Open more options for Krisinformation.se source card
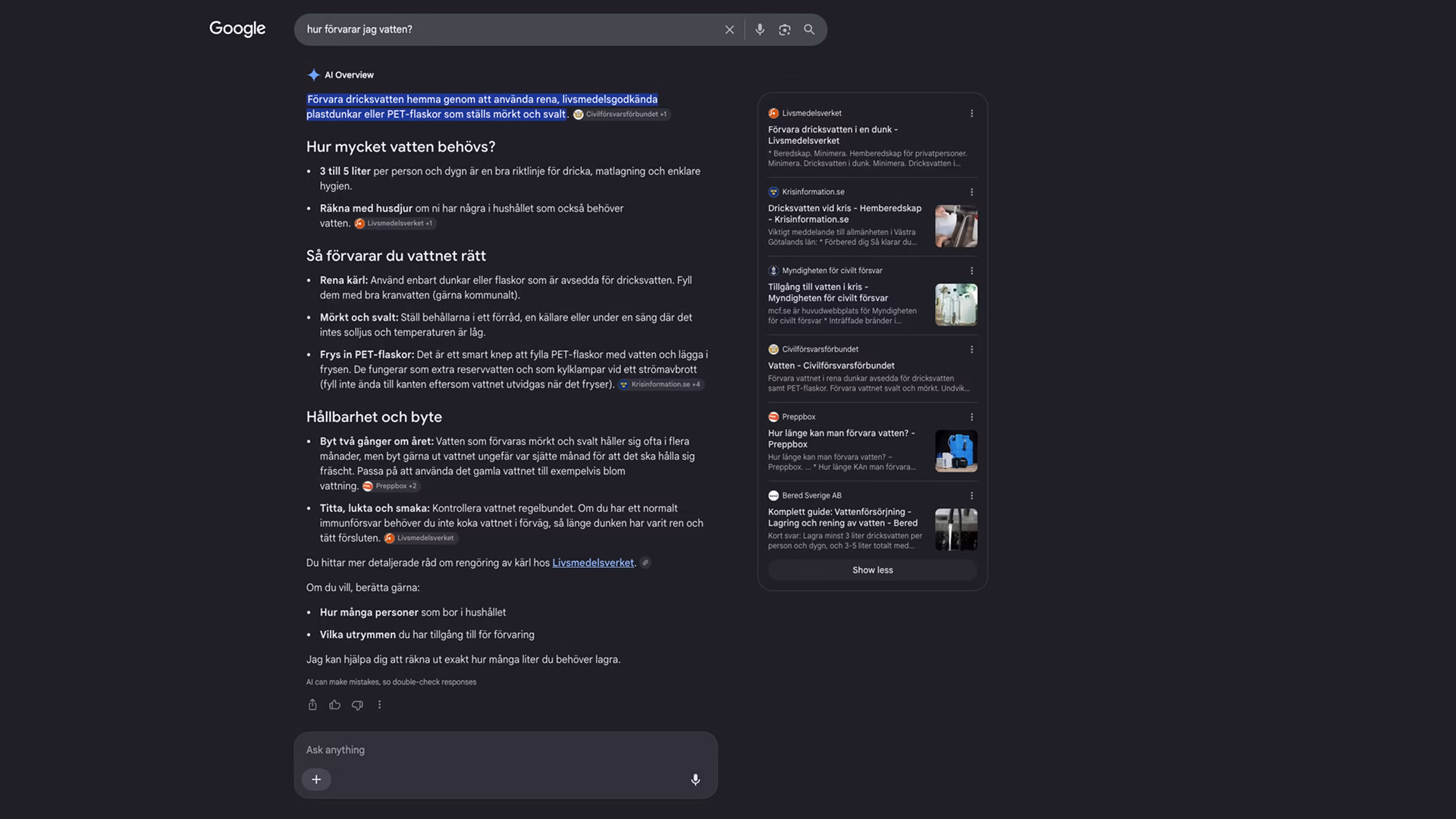Screen dimensions: 1456x819 971,192
